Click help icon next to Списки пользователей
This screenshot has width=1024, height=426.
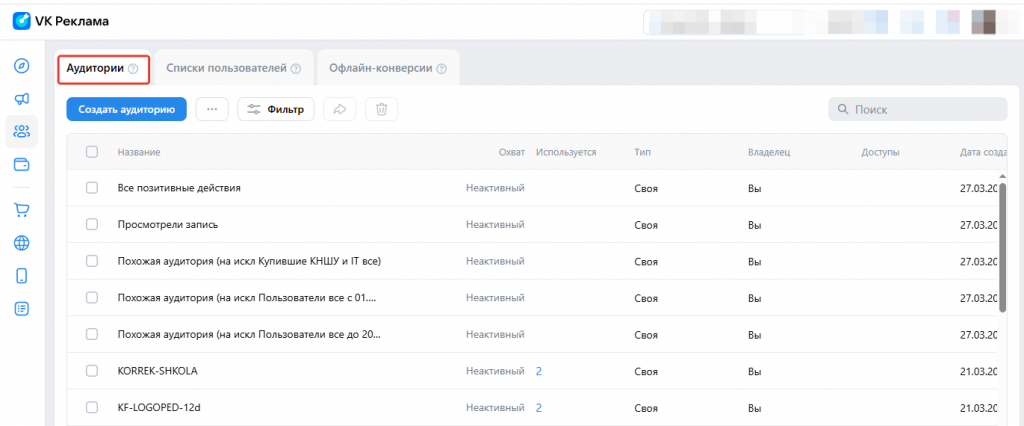point(296,69)
